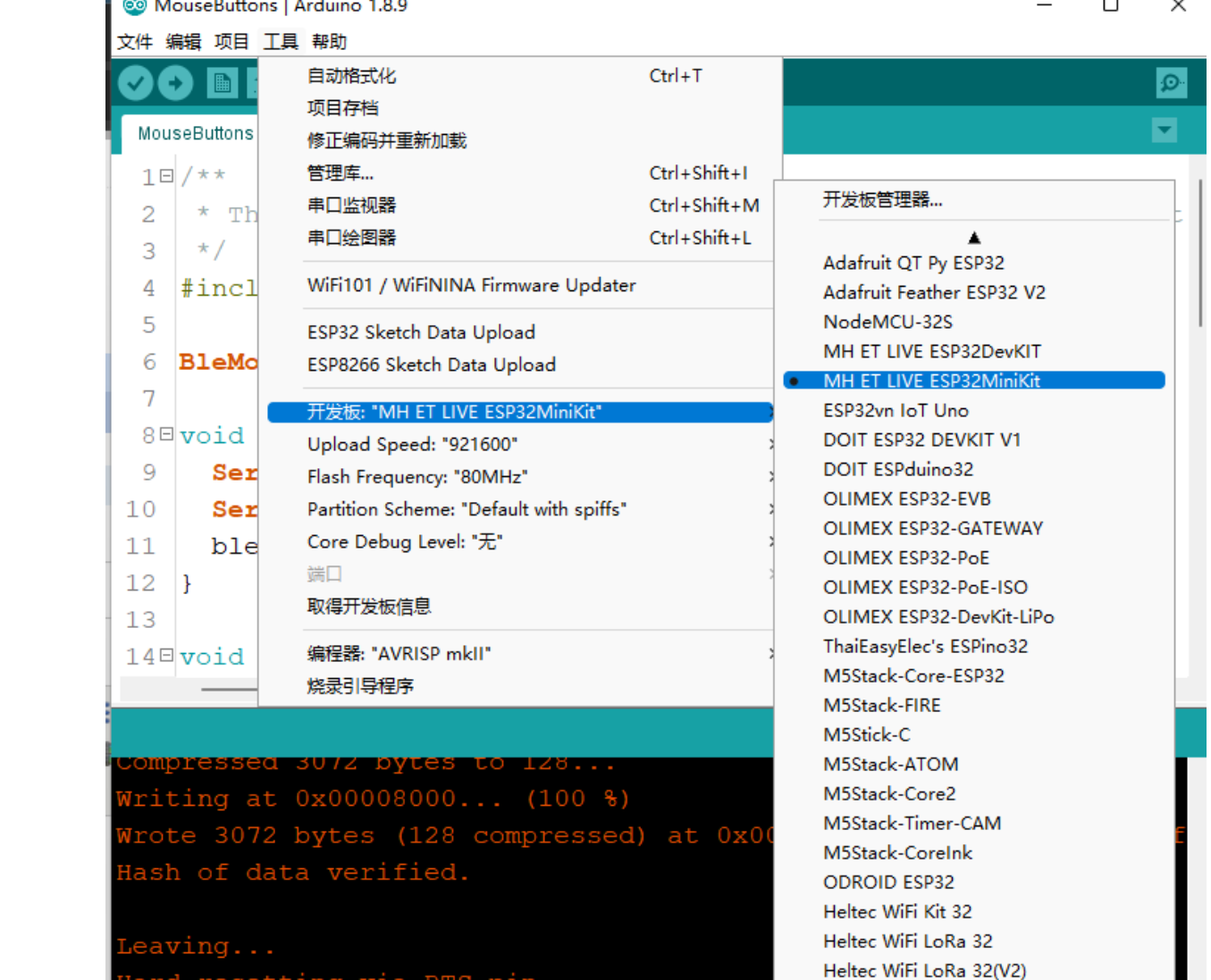1211x980 pixels.
Task: Choose 烧录引导程序 menu entry
Action: coord(520,686)
